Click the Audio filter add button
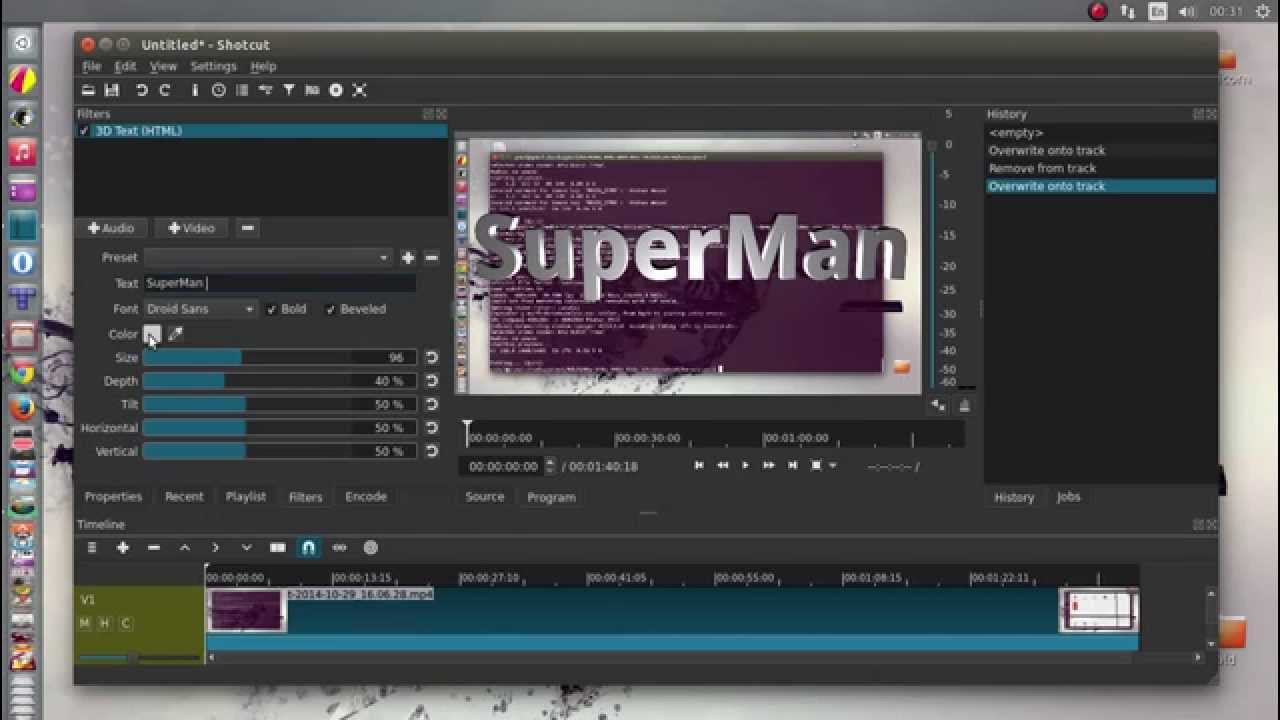The image size is (1280, 720). coord(111,228)
